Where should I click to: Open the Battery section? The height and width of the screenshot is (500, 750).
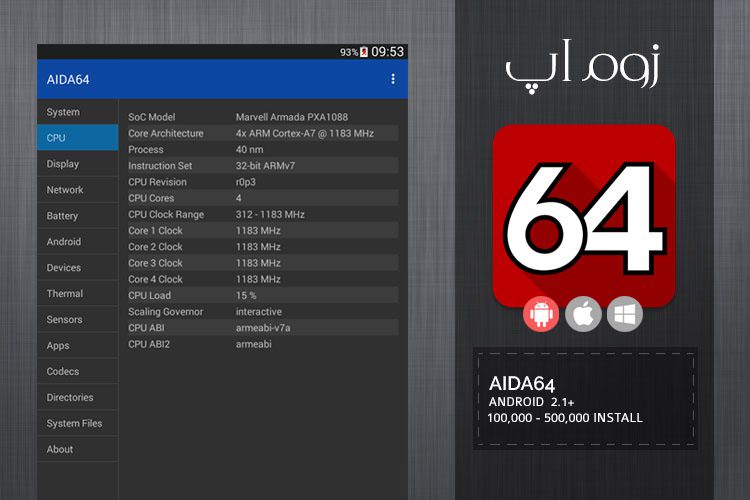click(77, 216)
